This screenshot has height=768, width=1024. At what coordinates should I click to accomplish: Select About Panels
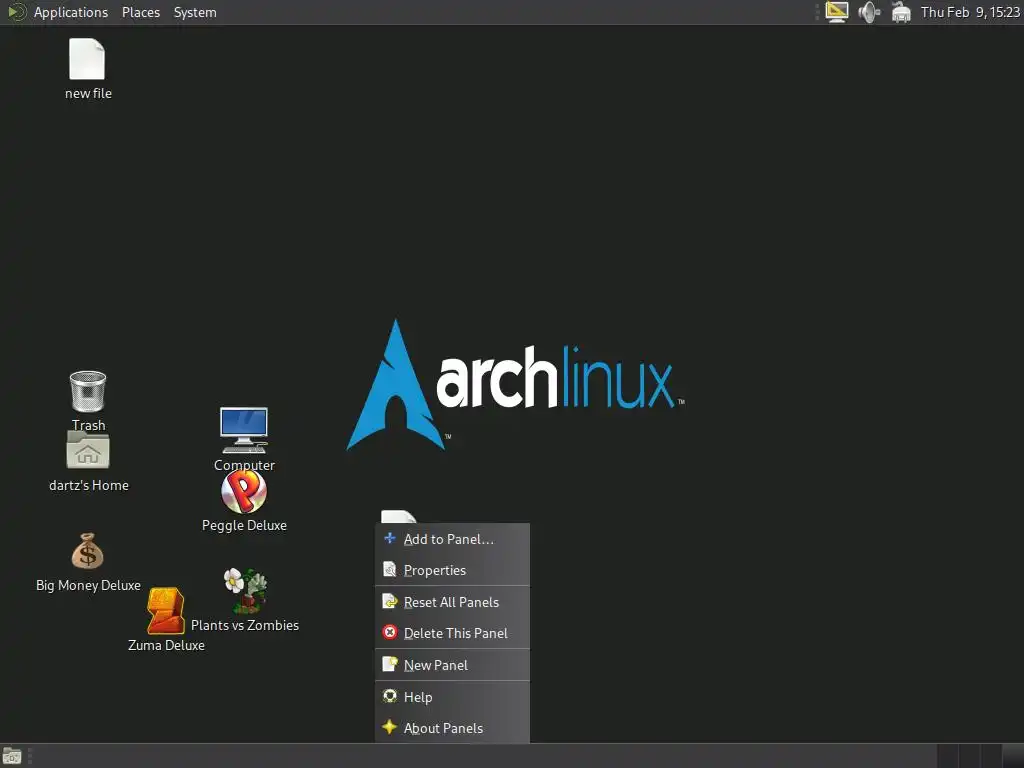pos(453,728)
